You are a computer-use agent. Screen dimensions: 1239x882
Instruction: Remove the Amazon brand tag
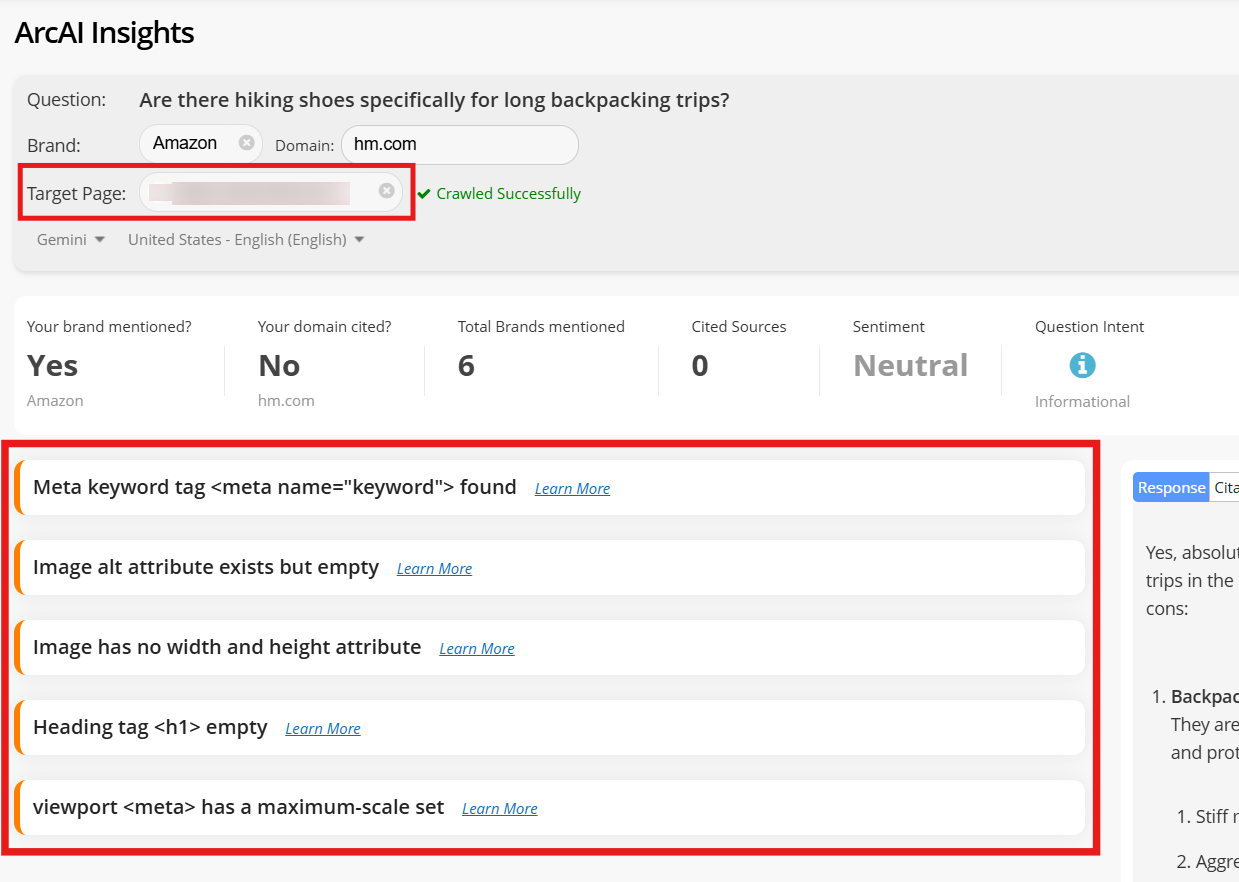(x=246, y=143)
